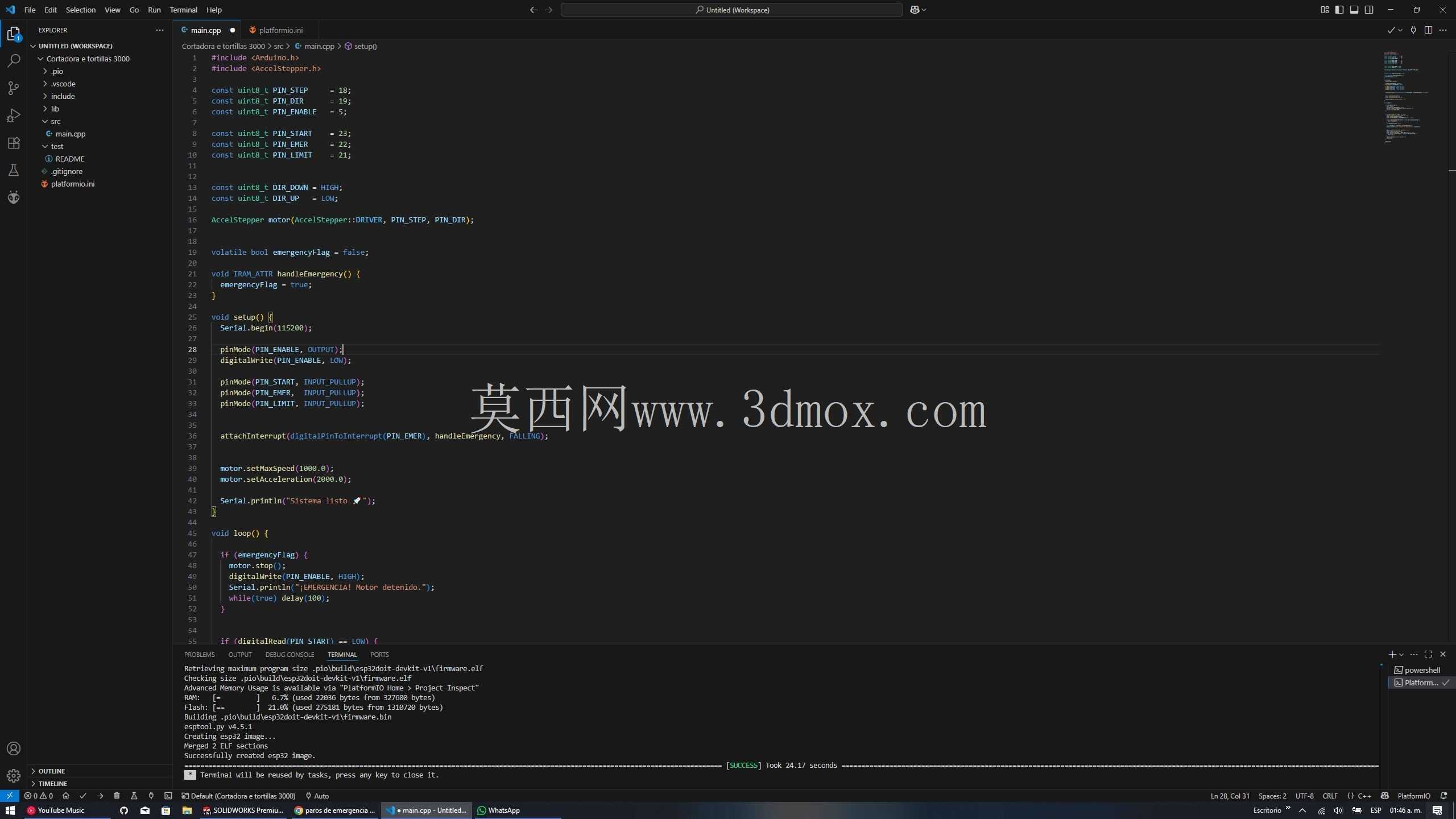The width and height of the screenshot is (1456, 819).
Task: Click Copilot icon in status bar
Action: [1385, 796]
